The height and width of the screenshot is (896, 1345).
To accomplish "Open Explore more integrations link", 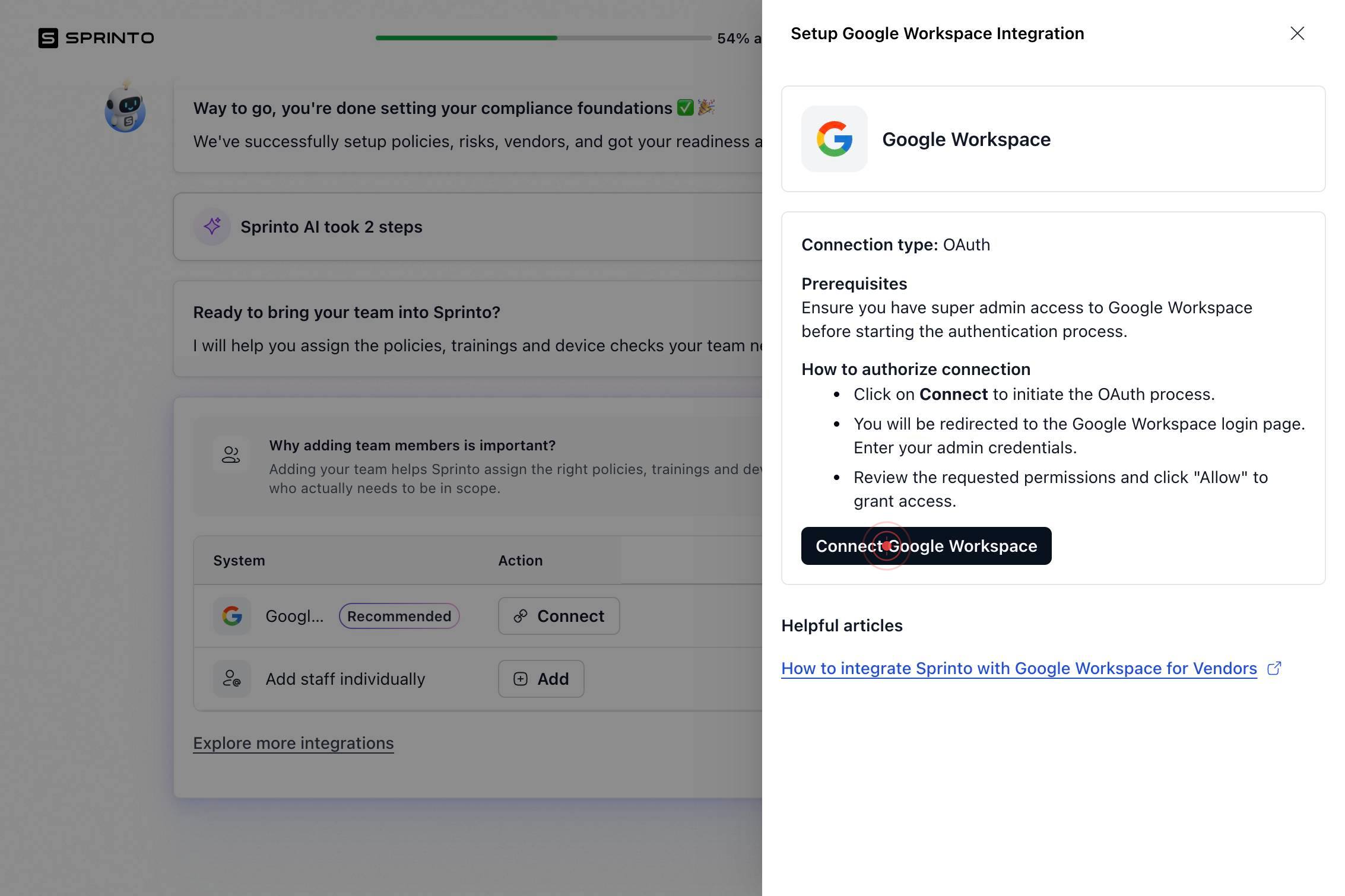I will coord(293,743).
